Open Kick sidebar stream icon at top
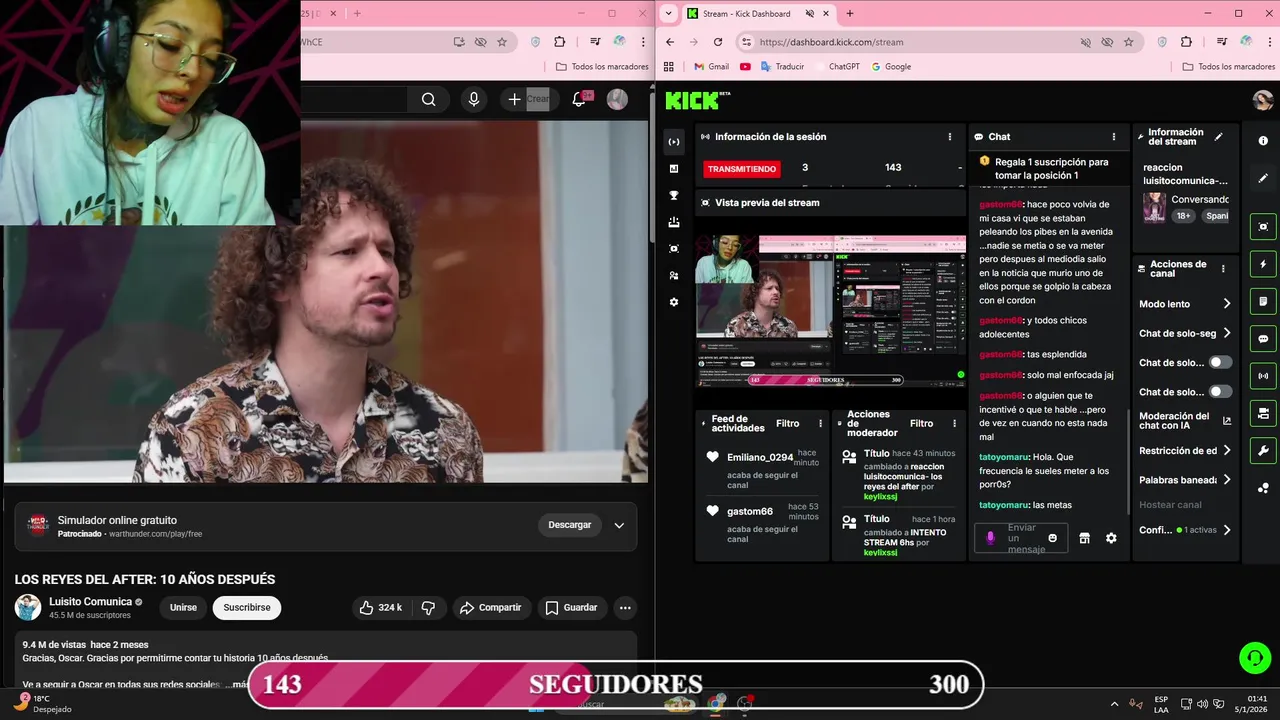This screenshot has height=720, width=1280. (x=674, y=142)
